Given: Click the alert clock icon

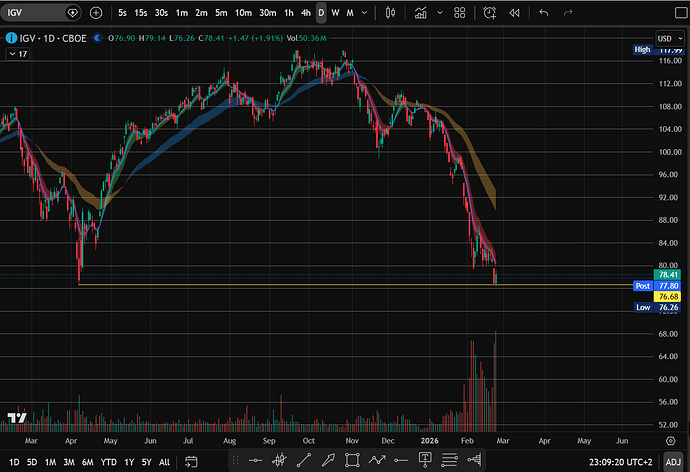Looking at the screenshot, I should coord(489,13).
